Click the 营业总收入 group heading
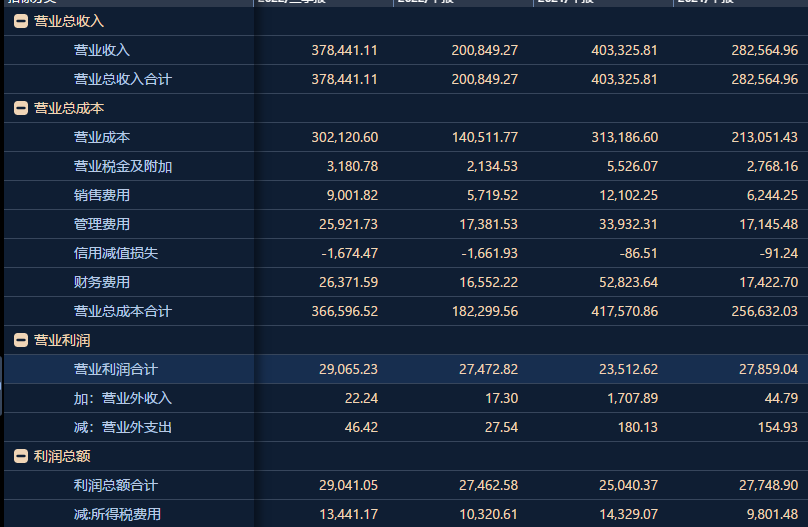 click(x=69, y=21)
